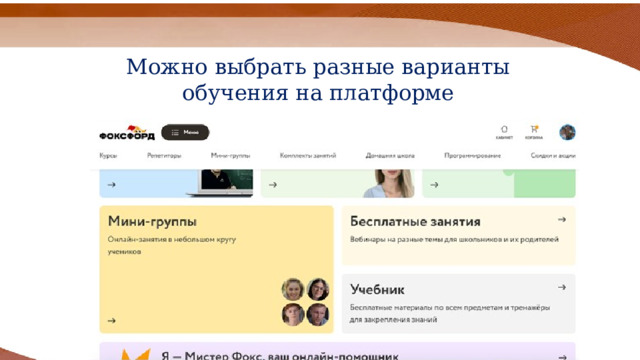Open Комплекты занятий navigation item

[x=308, y=156]
